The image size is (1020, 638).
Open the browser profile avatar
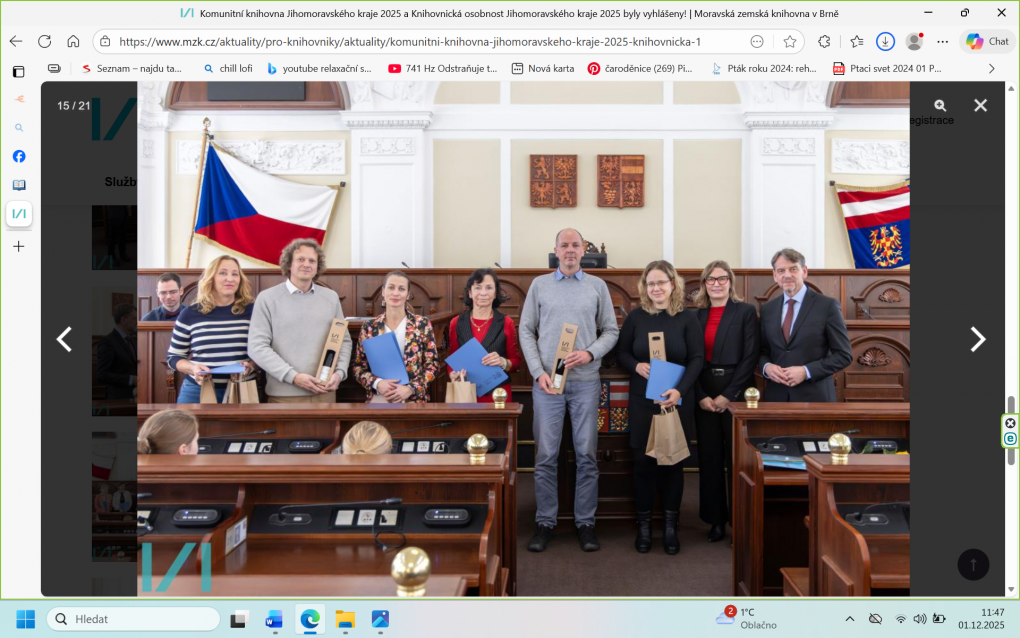point(913,42)
